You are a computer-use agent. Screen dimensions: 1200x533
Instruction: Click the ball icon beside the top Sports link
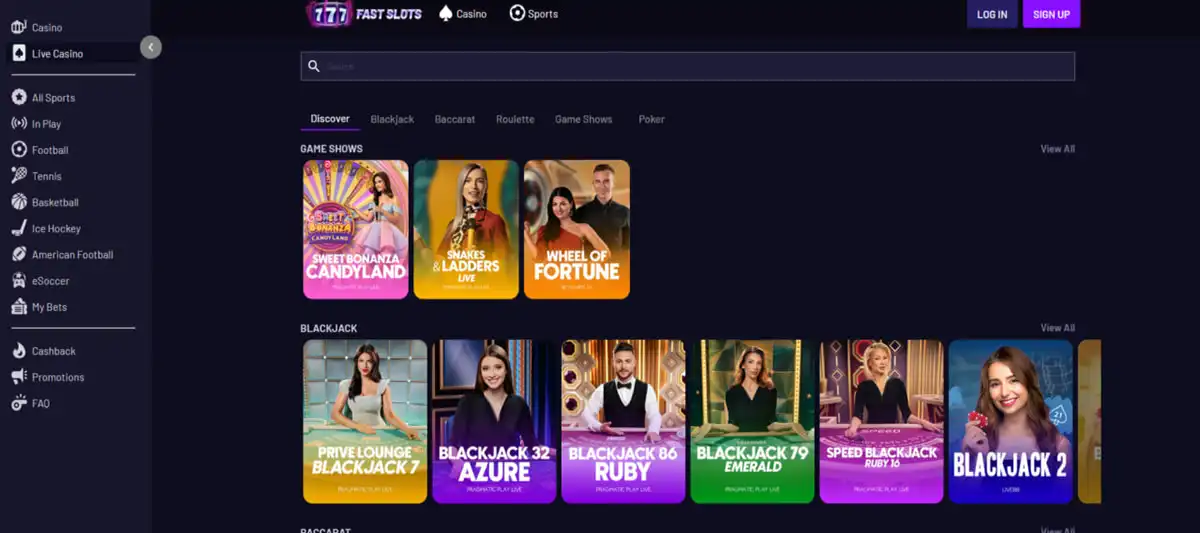517,13
